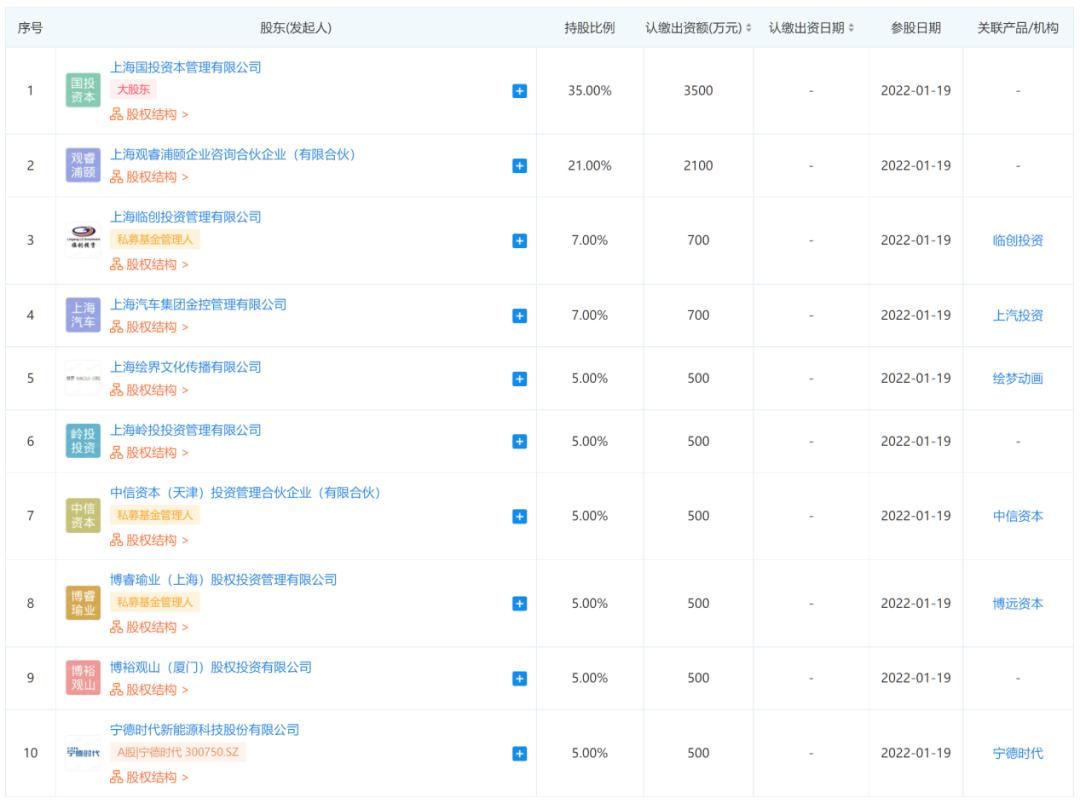Open 上海绘界文化传播有限公司 company link
This screenshot has height=804, width=1080.
pos(185,367)
